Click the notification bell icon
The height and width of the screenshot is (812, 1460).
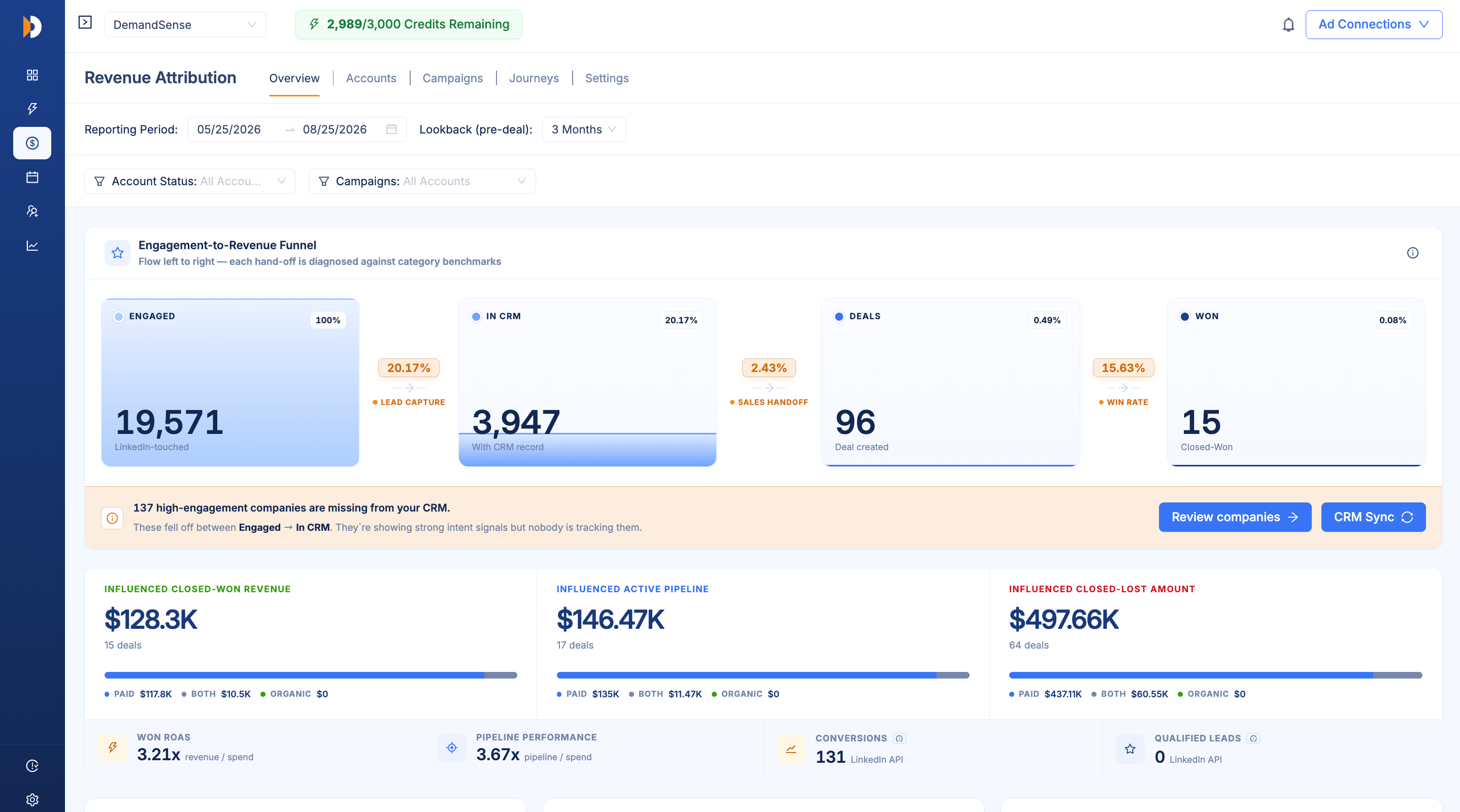(1288, 25)
